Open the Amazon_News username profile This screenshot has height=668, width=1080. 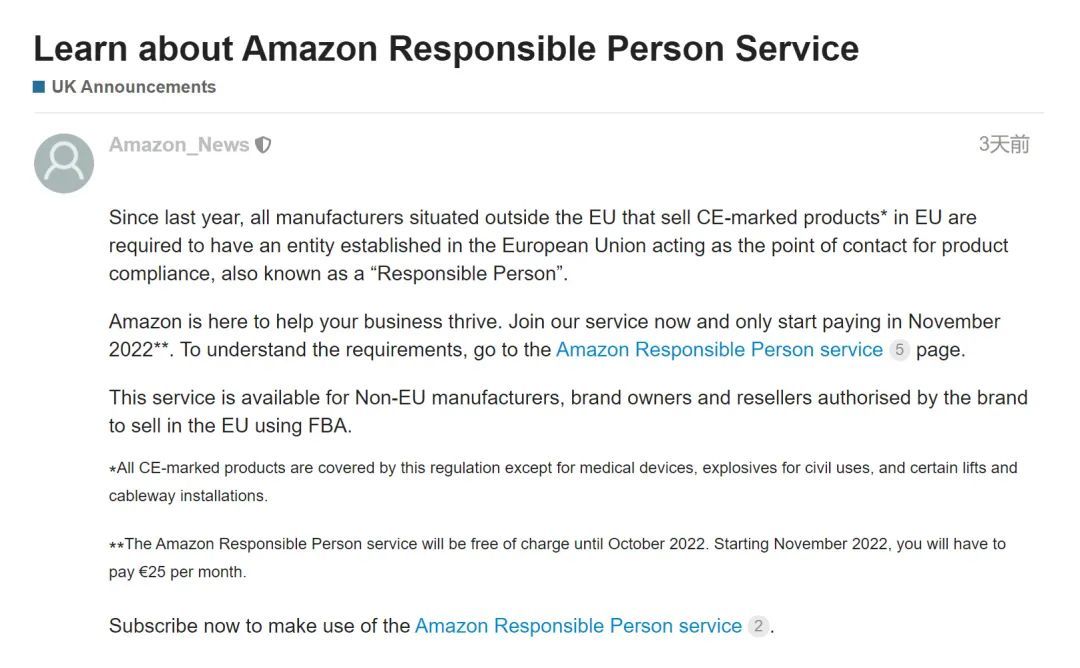click(178, 145)
